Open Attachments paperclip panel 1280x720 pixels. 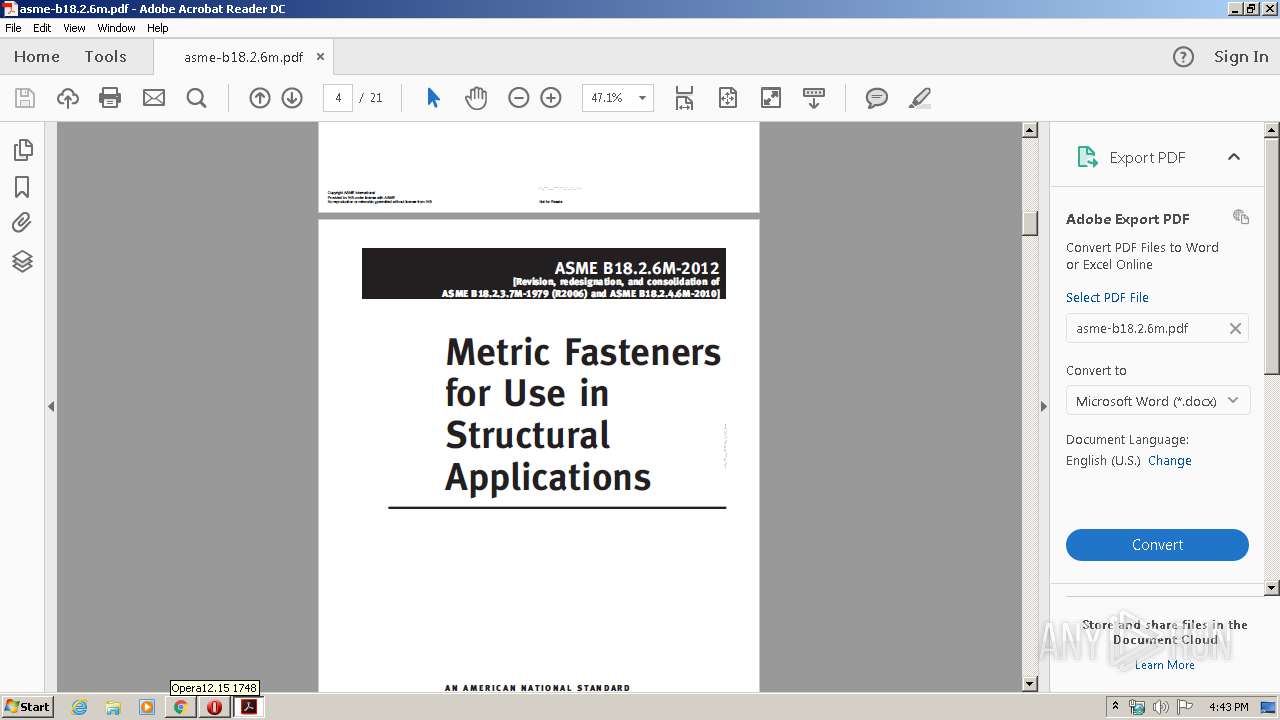pos(22,223)
